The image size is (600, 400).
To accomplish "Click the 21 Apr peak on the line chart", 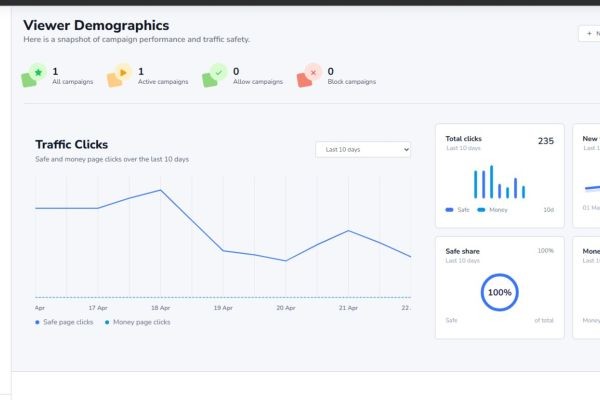I will point(348,231).
